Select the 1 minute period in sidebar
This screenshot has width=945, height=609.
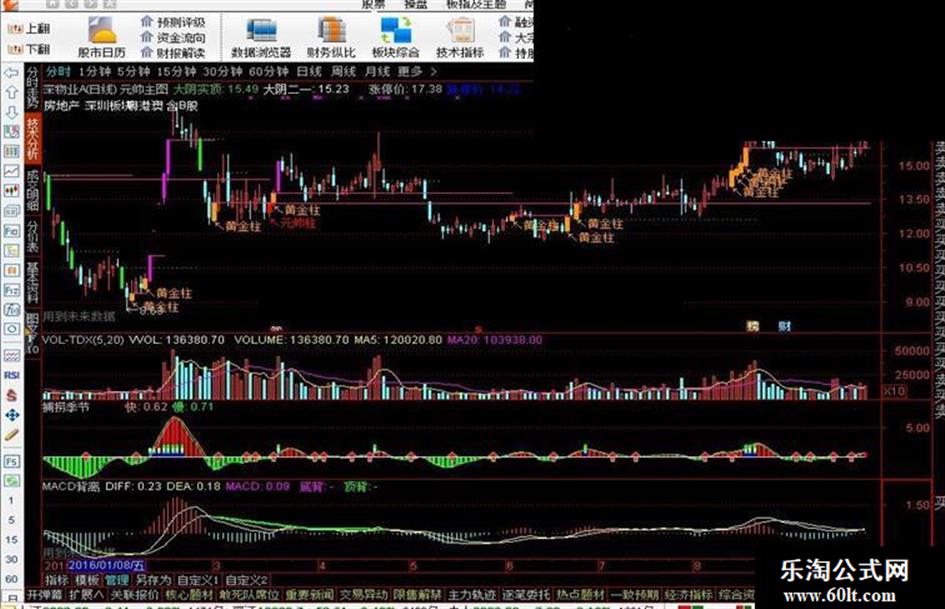[x=11, y=500]
